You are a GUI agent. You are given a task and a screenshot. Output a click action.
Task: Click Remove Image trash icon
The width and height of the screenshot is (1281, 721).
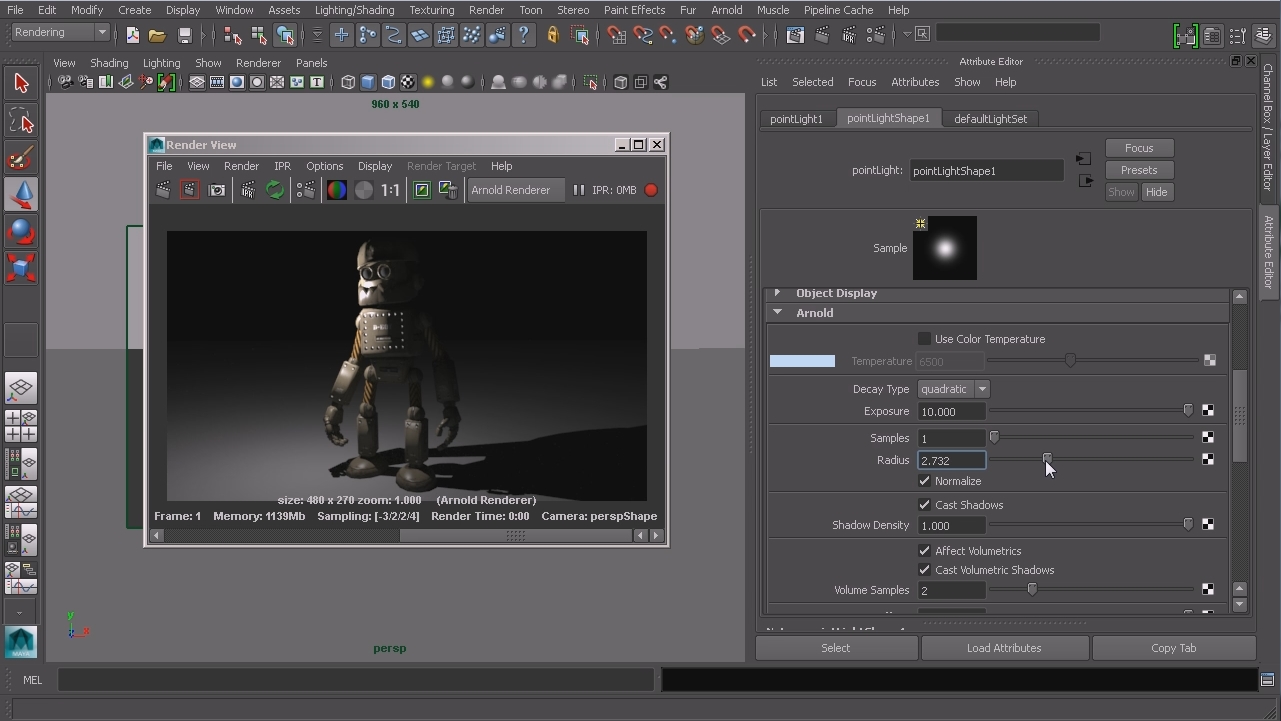(448, 190)
